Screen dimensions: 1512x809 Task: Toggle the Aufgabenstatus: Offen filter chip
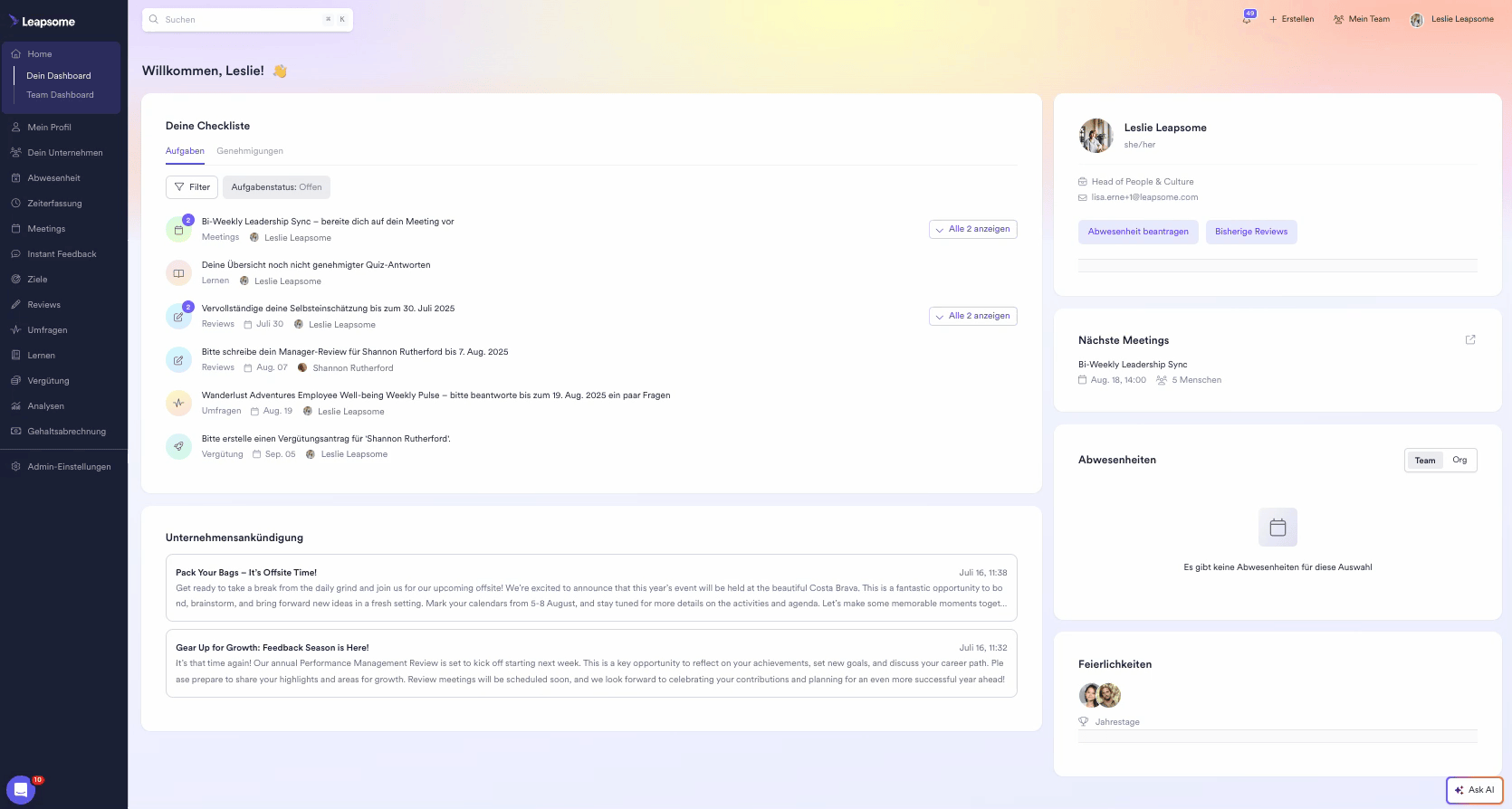[276, 187]
